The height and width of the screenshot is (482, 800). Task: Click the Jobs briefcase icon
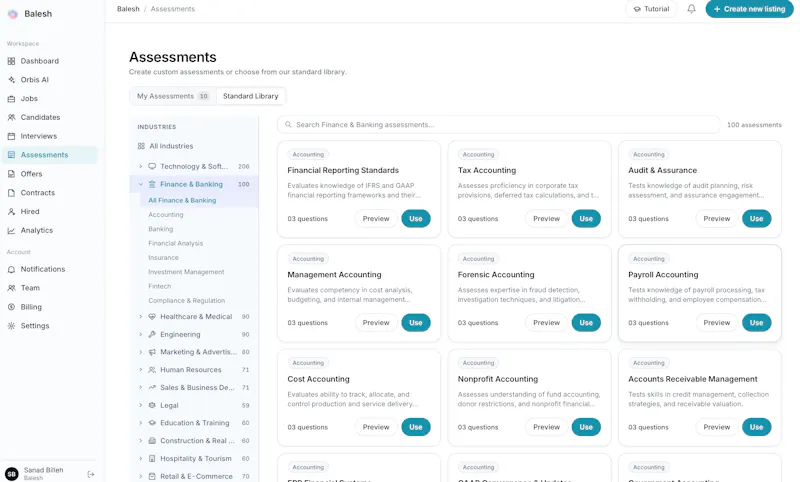pyautogui.click(x=11, y=99)
